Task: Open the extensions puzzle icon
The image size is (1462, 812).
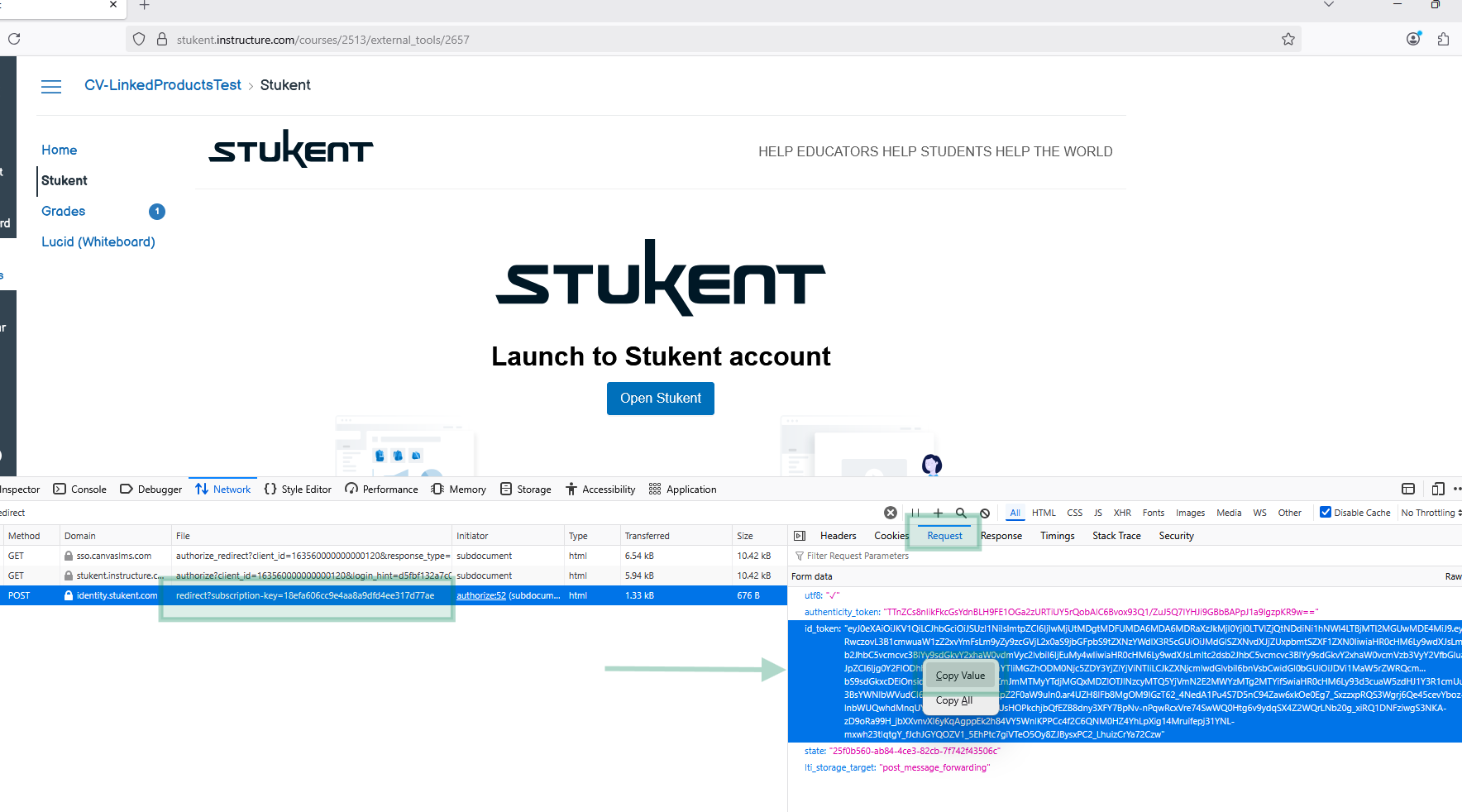Action: [x=1443, y=39]
